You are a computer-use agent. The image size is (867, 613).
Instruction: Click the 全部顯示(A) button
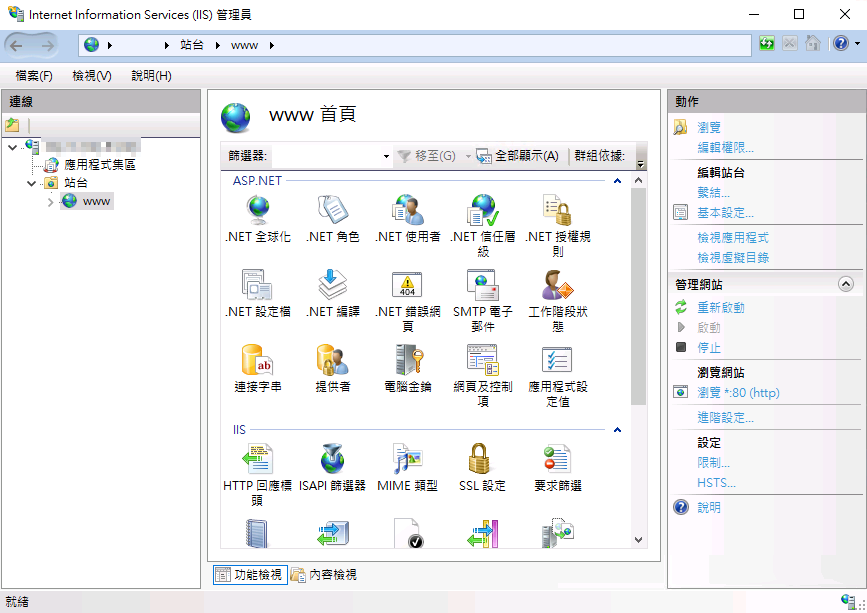coord(518,156)
